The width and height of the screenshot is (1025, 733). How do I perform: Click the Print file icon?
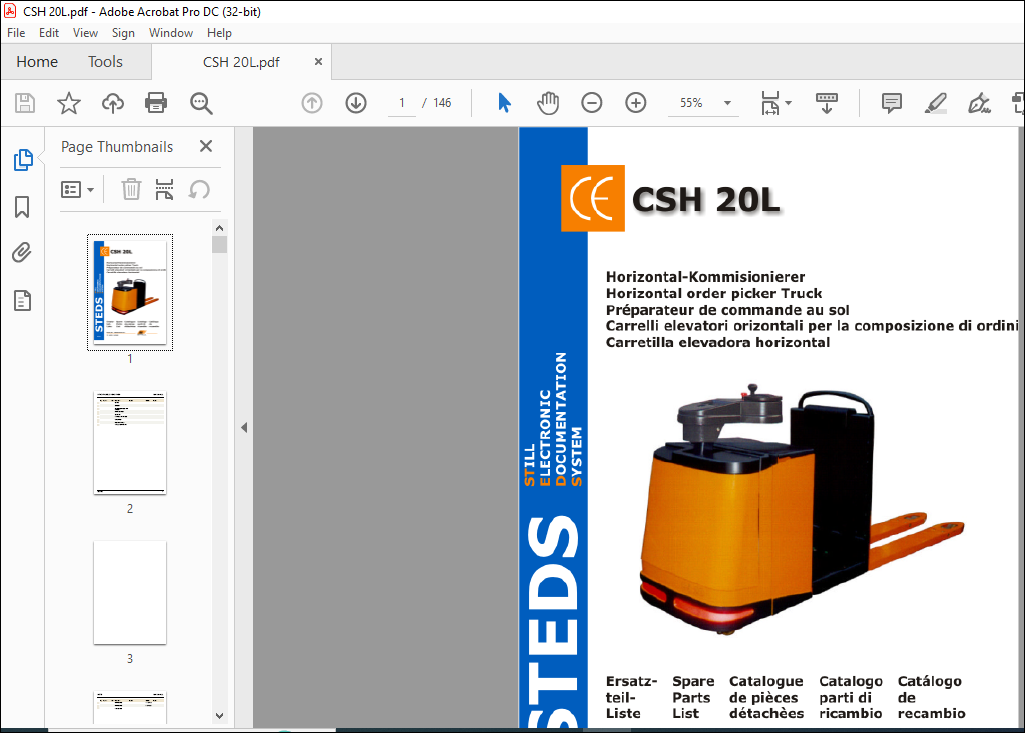click(x=156, y=103)
